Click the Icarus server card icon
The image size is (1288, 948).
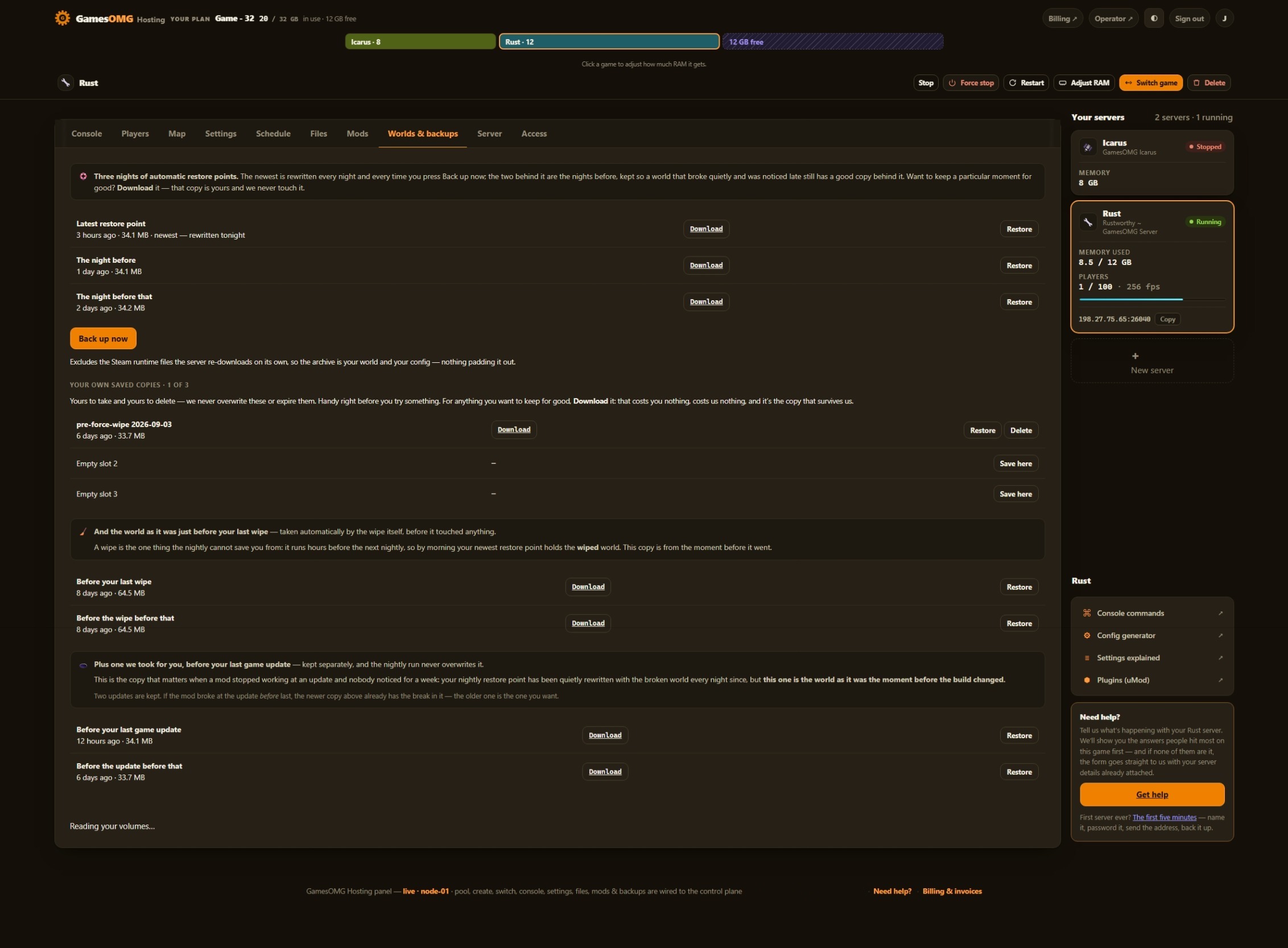pyautogui.click(x=1087, y=147)
